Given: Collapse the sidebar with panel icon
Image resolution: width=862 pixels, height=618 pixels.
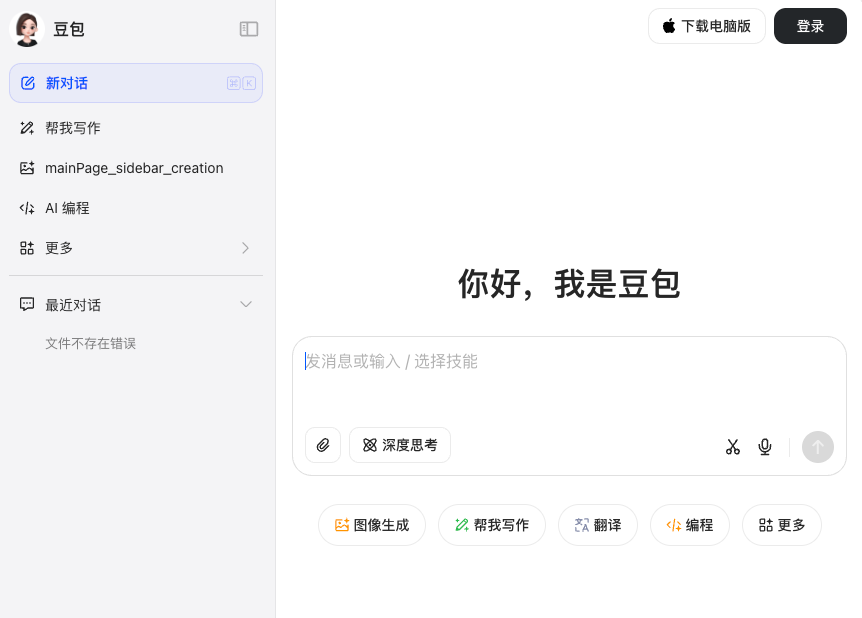Looking at the screenshot, I should click(x=248, y=29).
